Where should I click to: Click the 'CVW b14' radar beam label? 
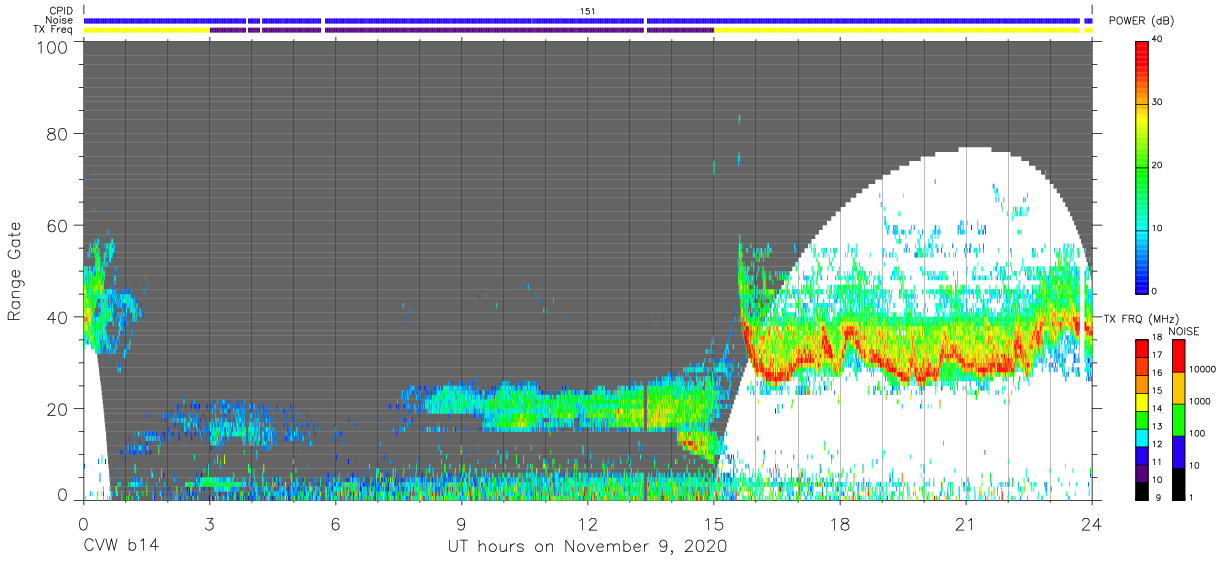point(121,547)
